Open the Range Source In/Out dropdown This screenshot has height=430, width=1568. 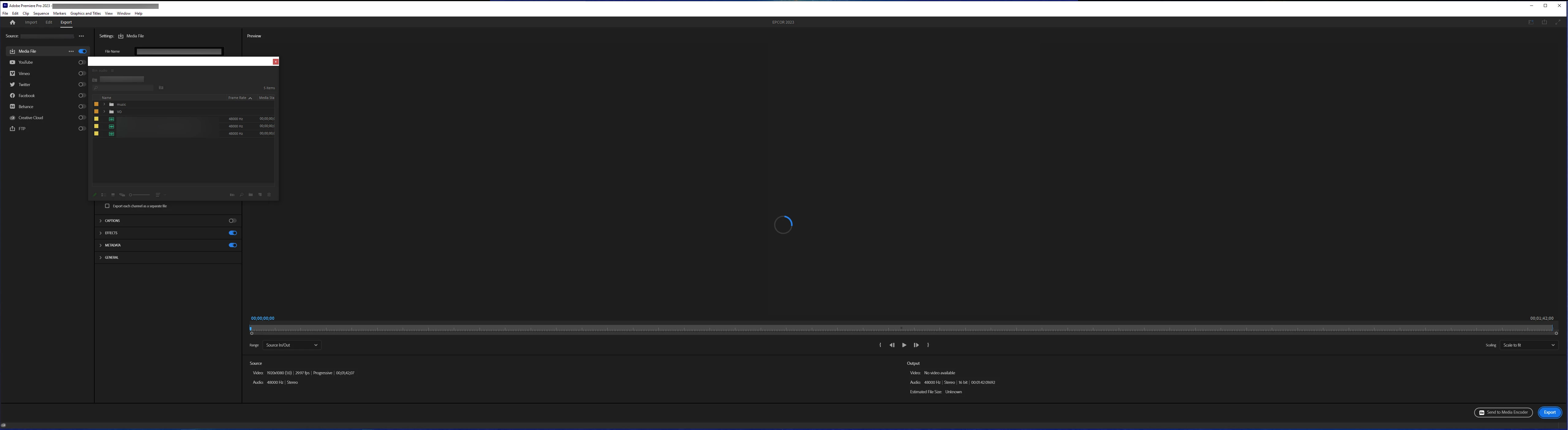point(292,345)
